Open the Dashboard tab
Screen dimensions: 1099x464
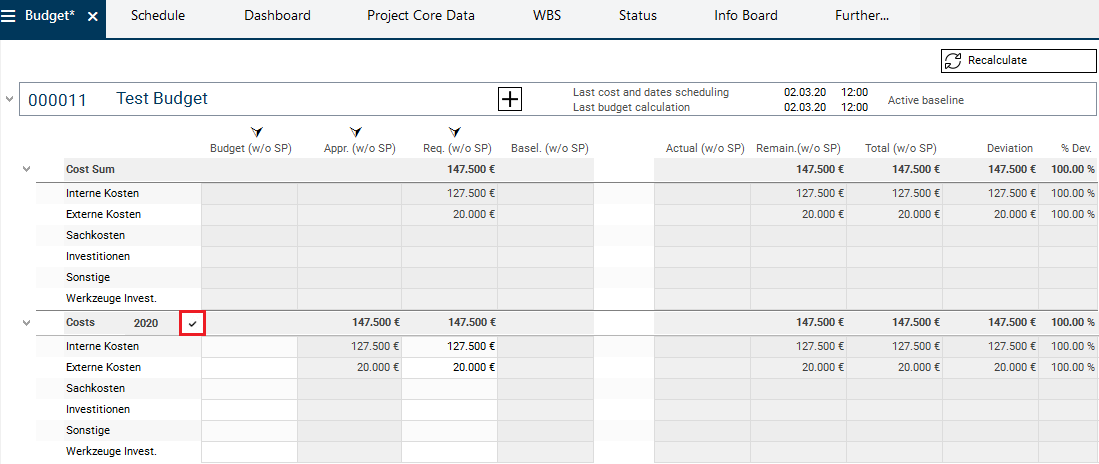pyautogui.click(x=277, y=16)
